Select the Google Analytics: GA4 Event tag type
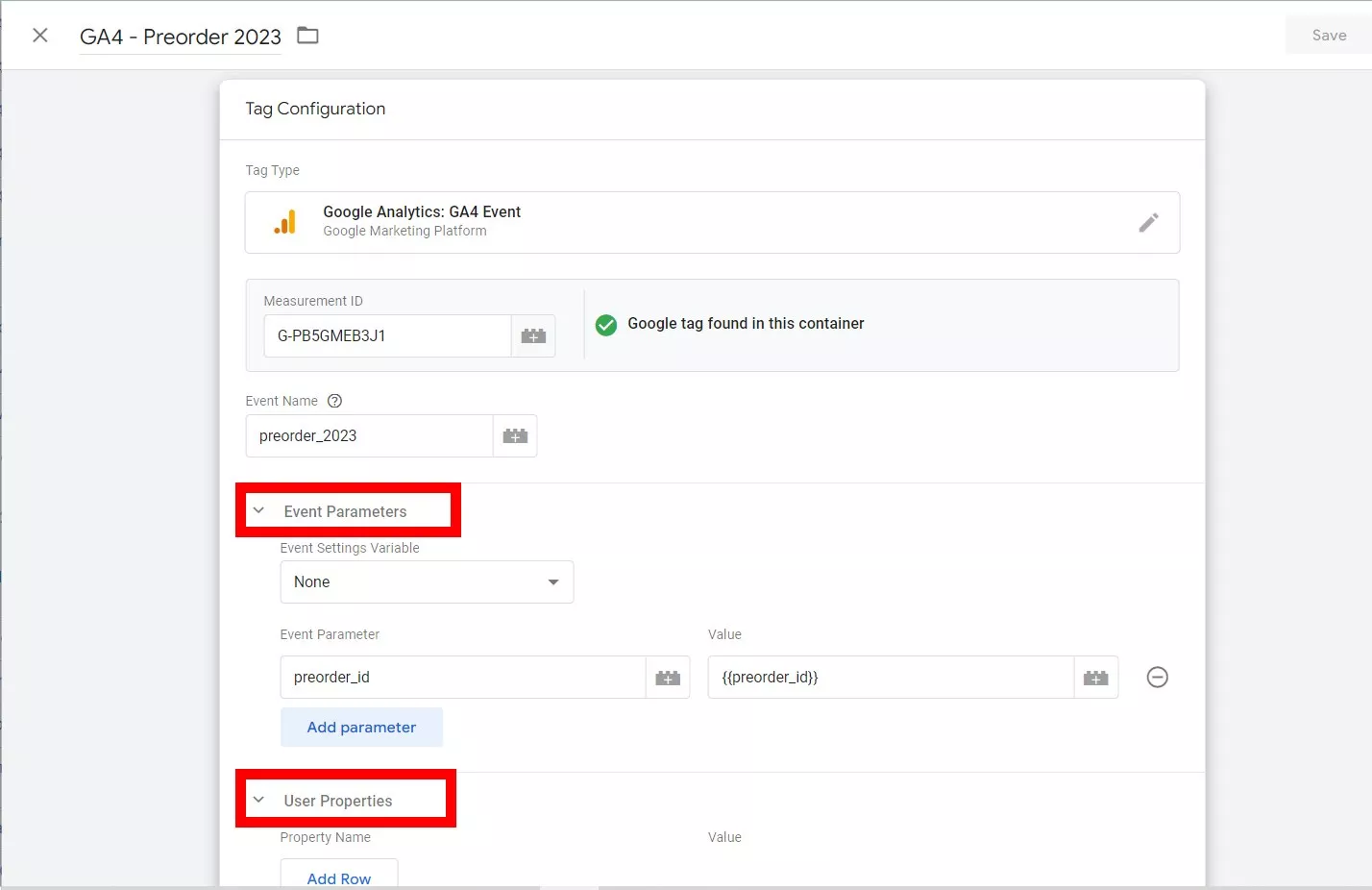 [712, 222]
